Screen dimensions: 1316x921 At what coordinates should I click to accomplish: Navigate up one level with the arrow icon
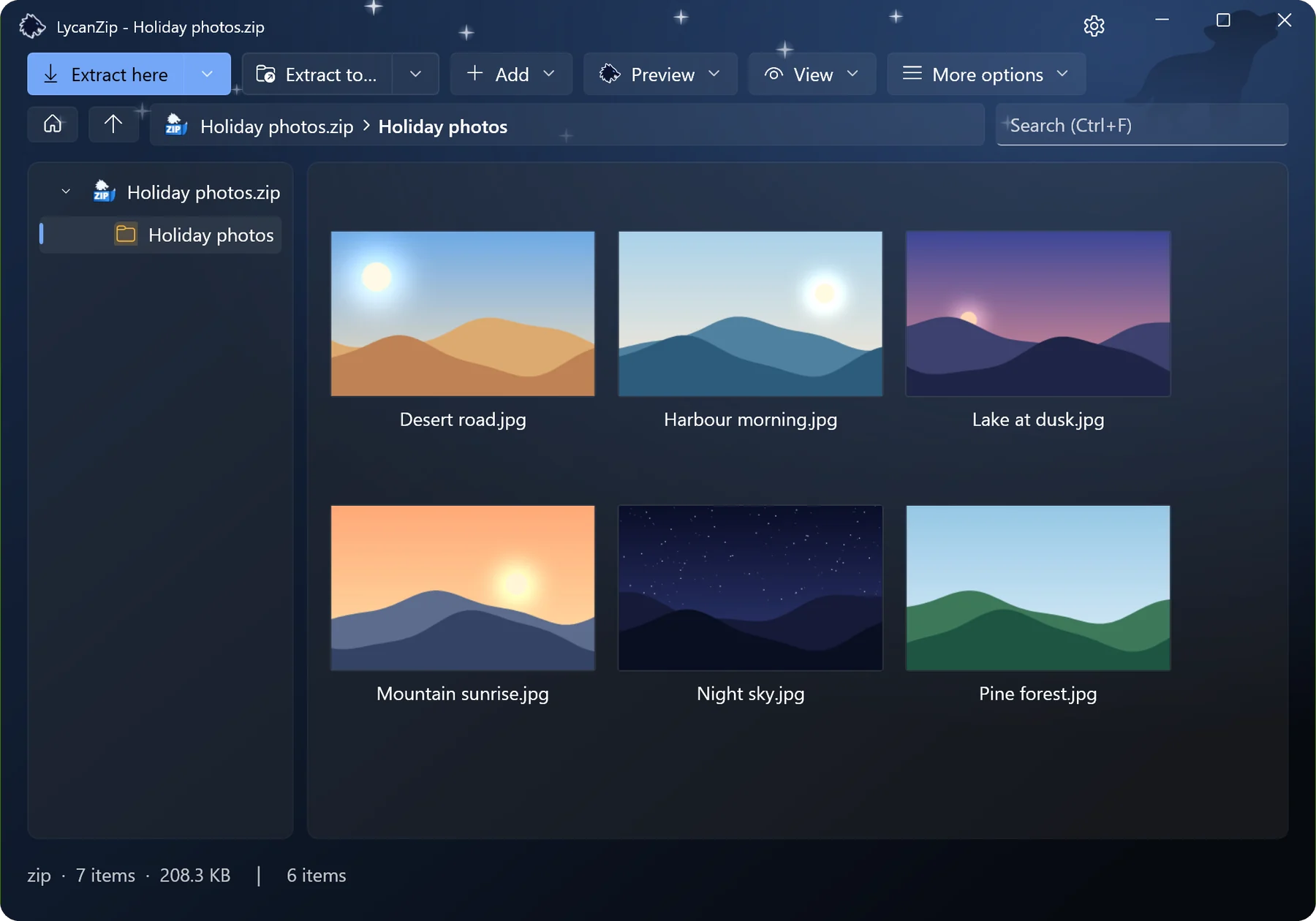point(113,124)
